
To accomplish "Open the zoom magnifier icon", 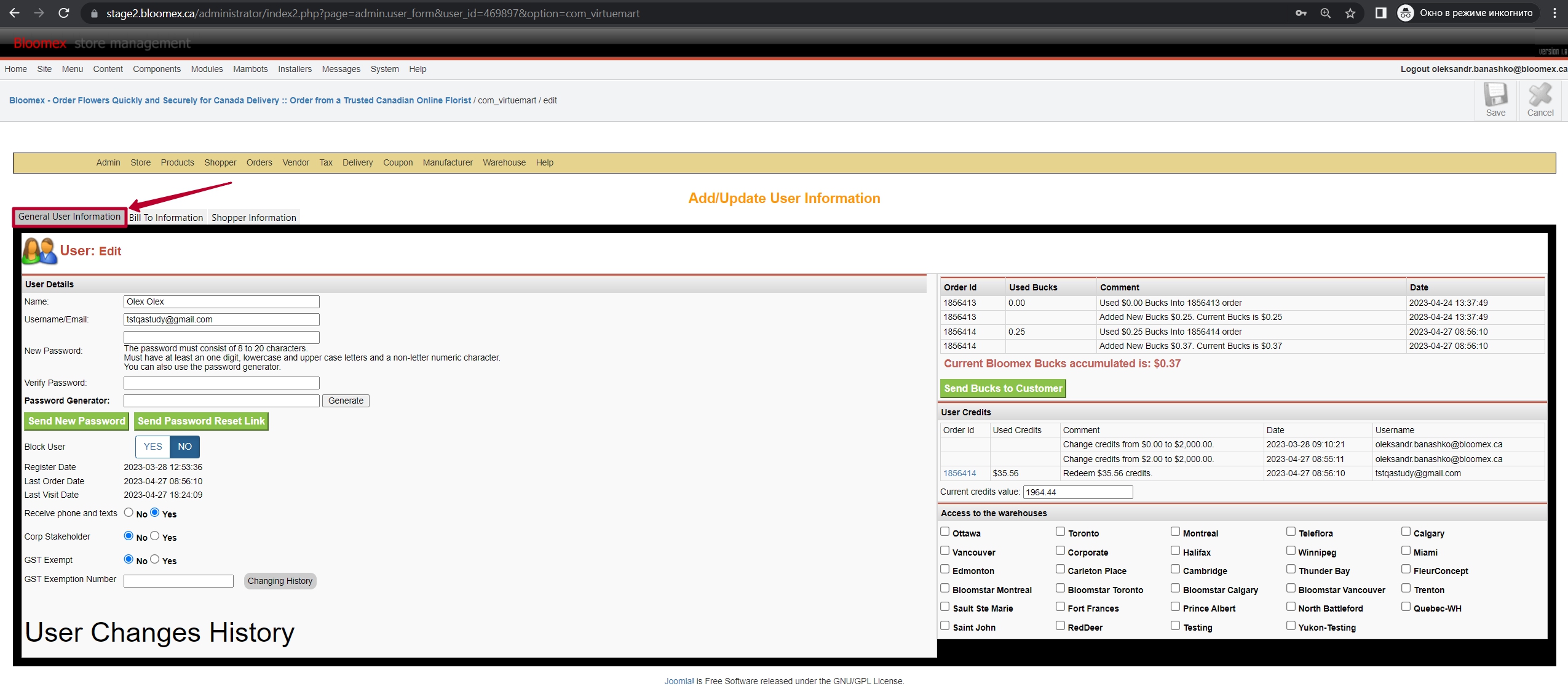I will (x=1325, y=13).
